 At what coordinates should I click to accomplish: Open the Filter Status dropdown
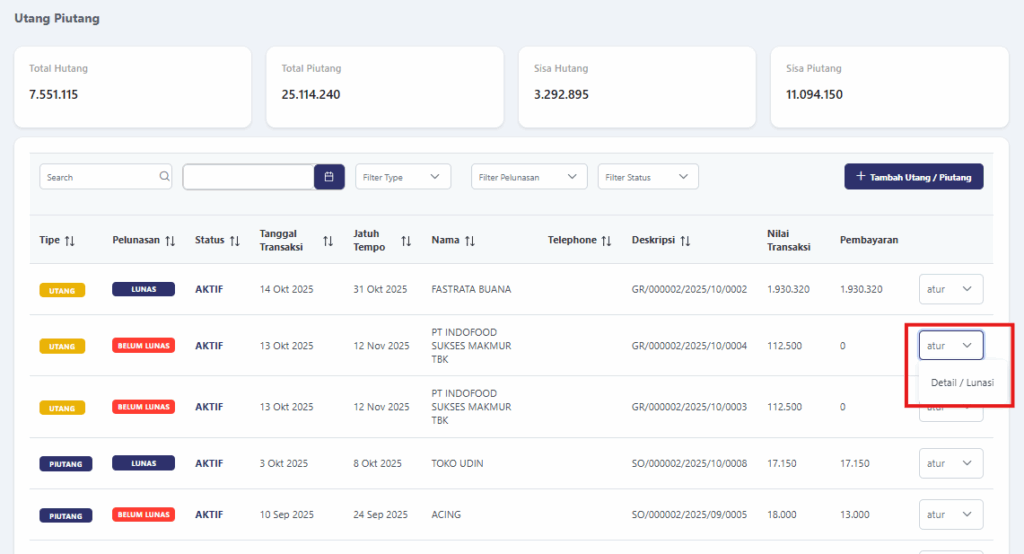click(647, 177)
